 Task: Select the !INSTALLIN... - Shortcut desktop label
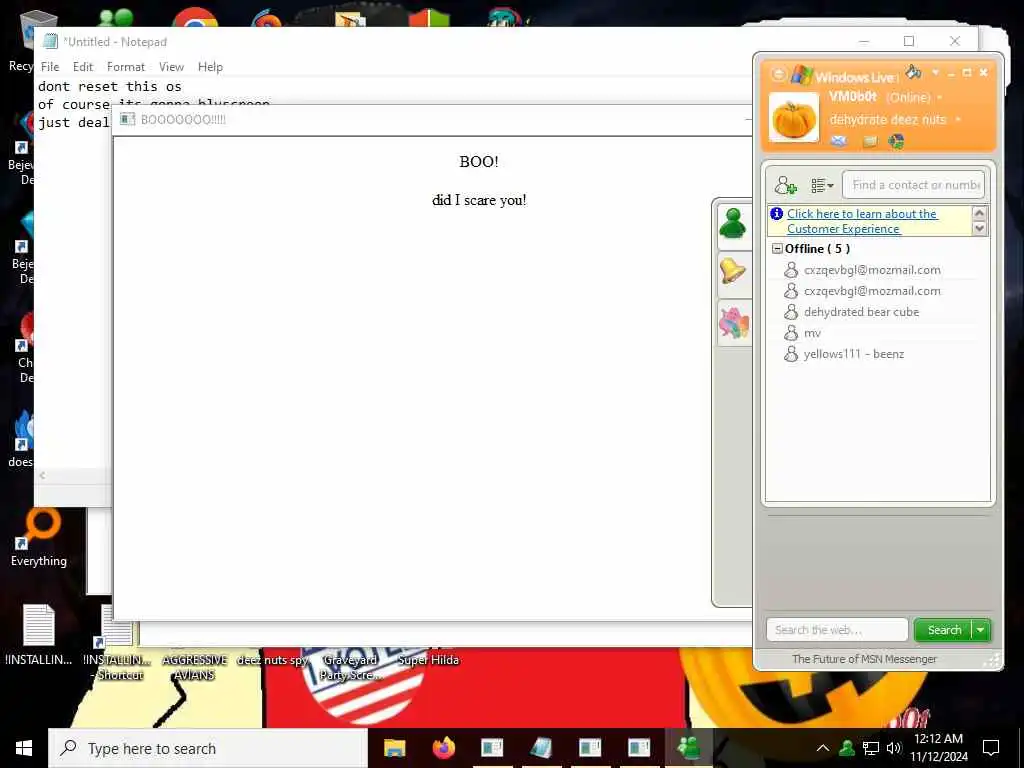(118, 667)
